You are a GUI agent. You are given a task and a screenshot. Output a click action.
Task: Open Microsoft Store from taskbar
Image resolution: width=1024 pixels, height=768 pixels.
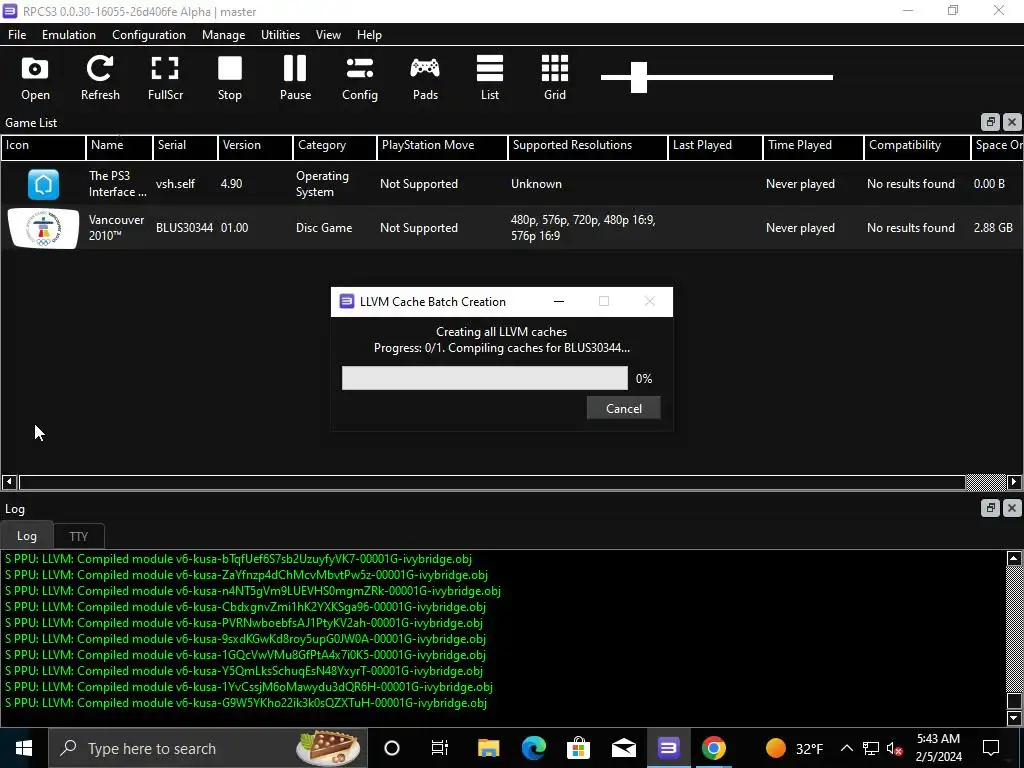pos(579,748)
